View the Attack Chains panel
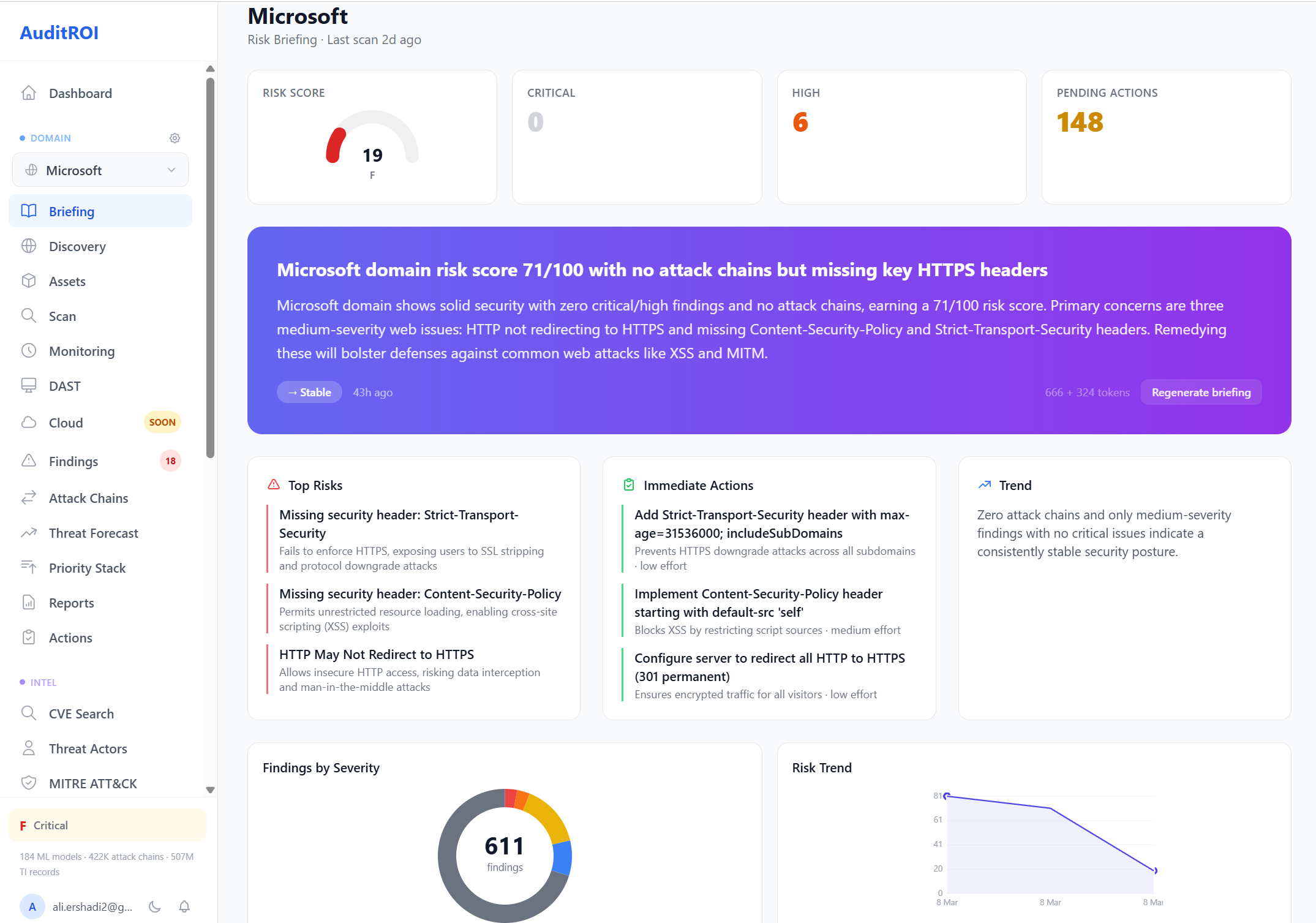 coord(89,498)
